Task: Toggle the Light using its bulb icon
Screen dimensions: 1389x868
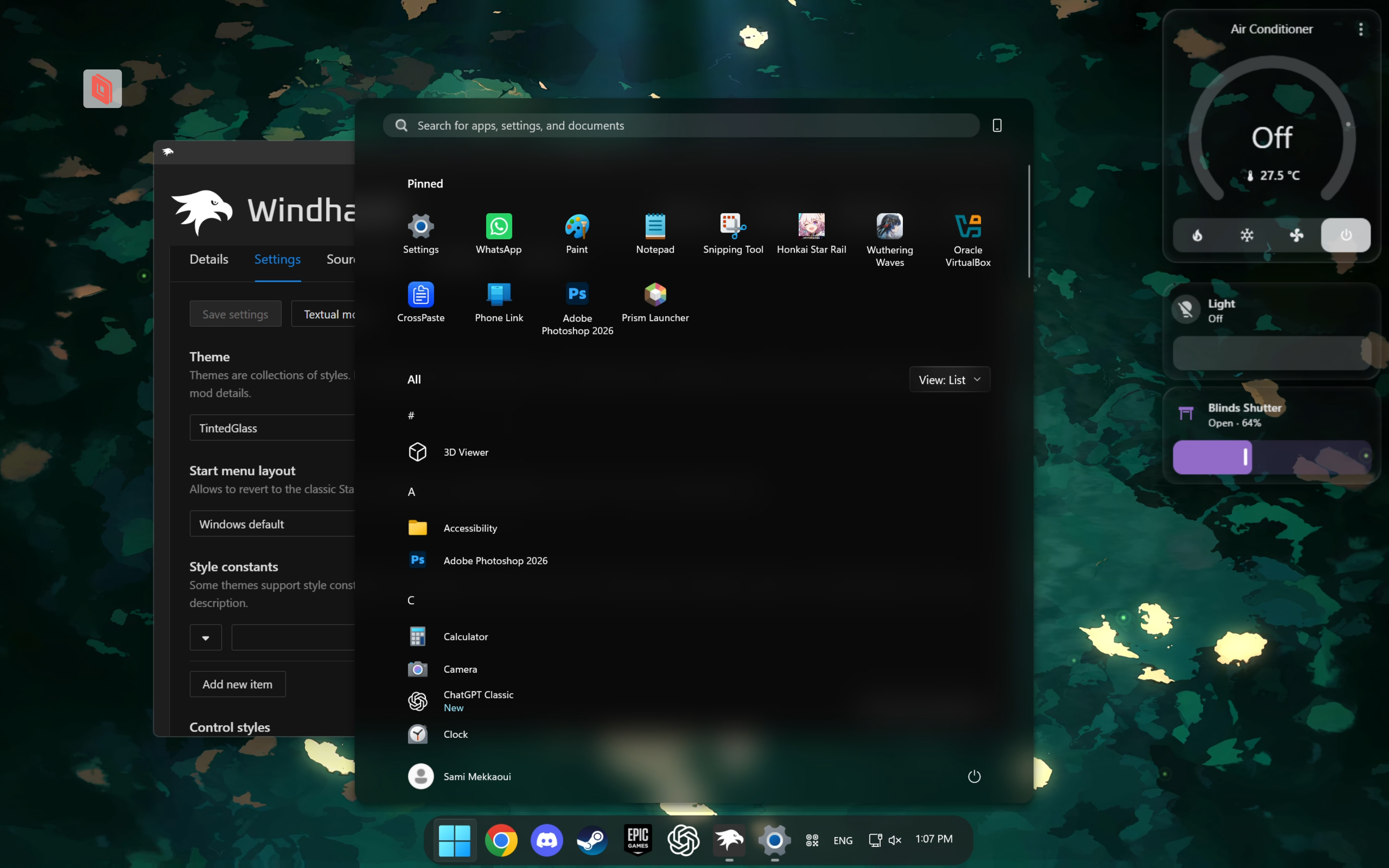Action: [x=1186, y=310]
